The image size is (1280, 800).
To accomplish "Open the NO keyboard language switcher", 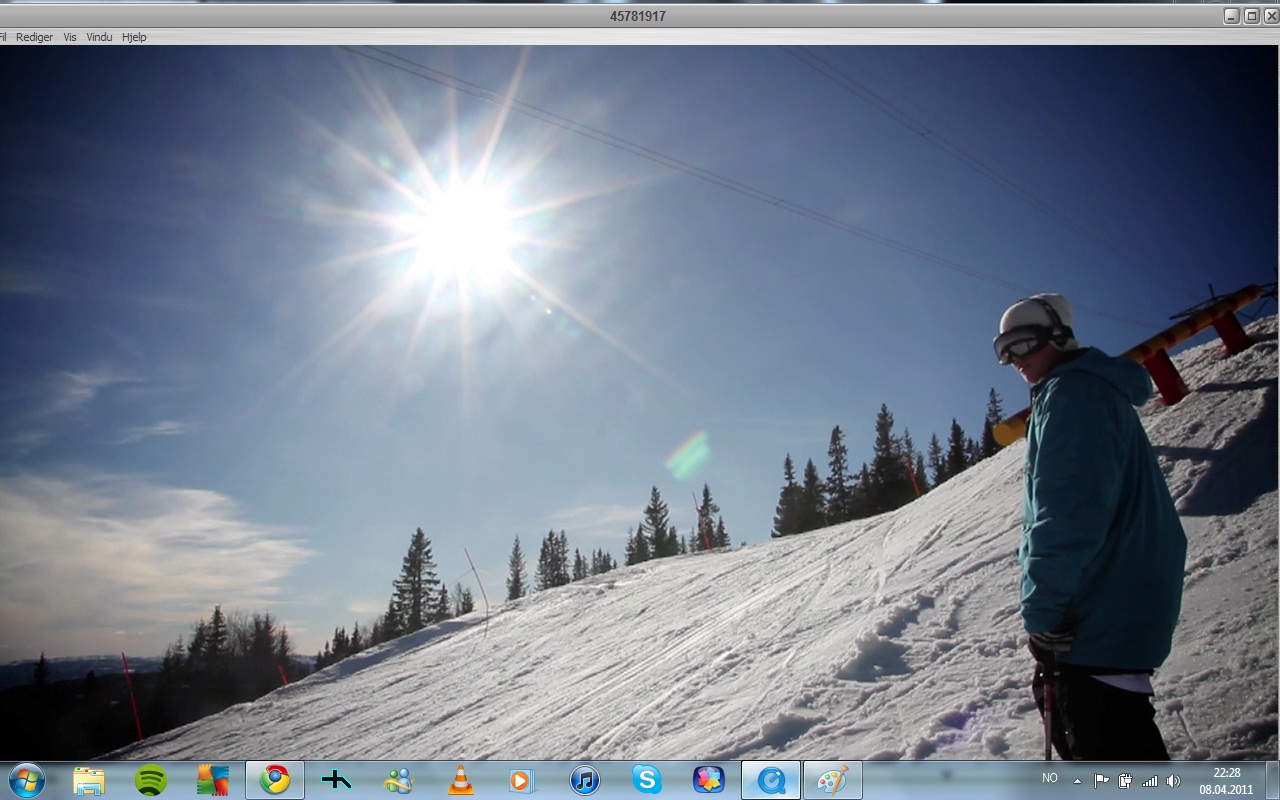I will [x=1049, y=777].
